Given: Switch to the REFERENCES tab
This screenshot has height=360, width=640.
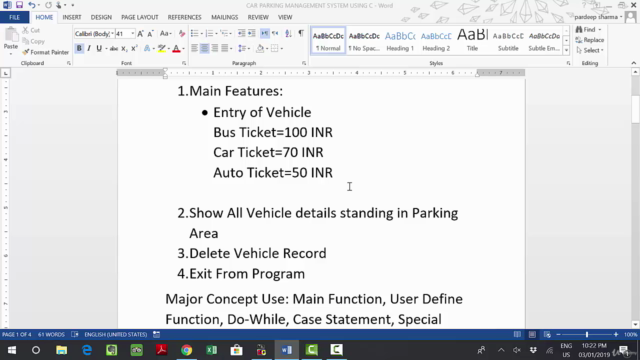Looking at the screenshot, I should coord(184,17).
